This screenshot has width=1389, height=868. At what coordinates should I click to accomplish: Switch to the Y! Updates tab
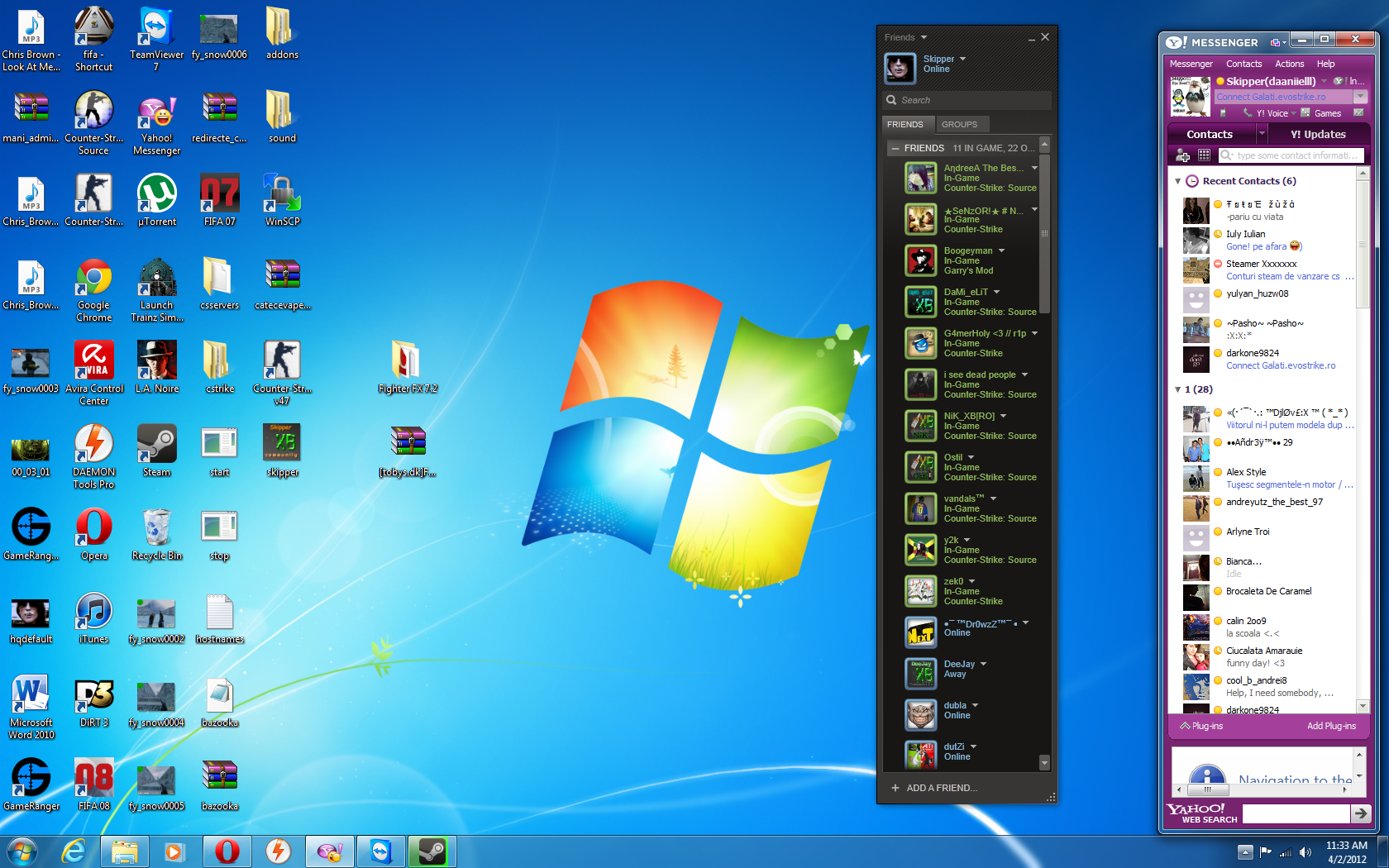1318,134
